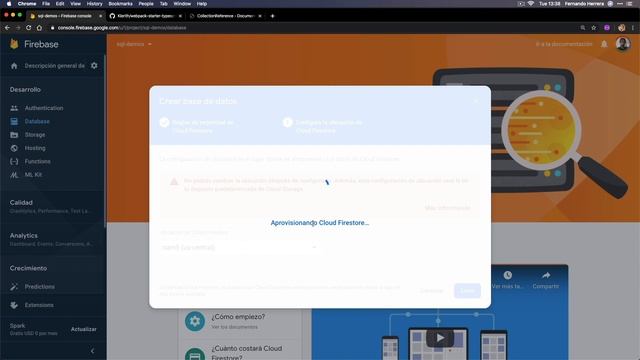Click the Authentication people icon

[14, 108]
